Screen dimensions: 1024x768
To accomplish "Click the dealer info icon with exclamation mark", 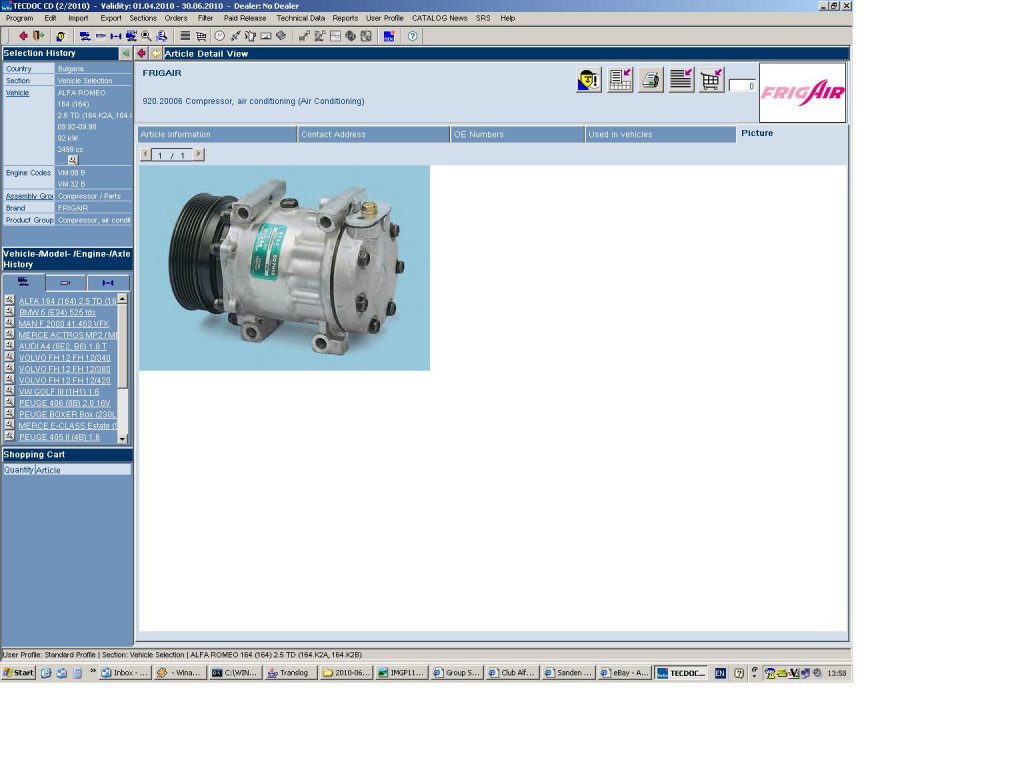I will [589, 81].
